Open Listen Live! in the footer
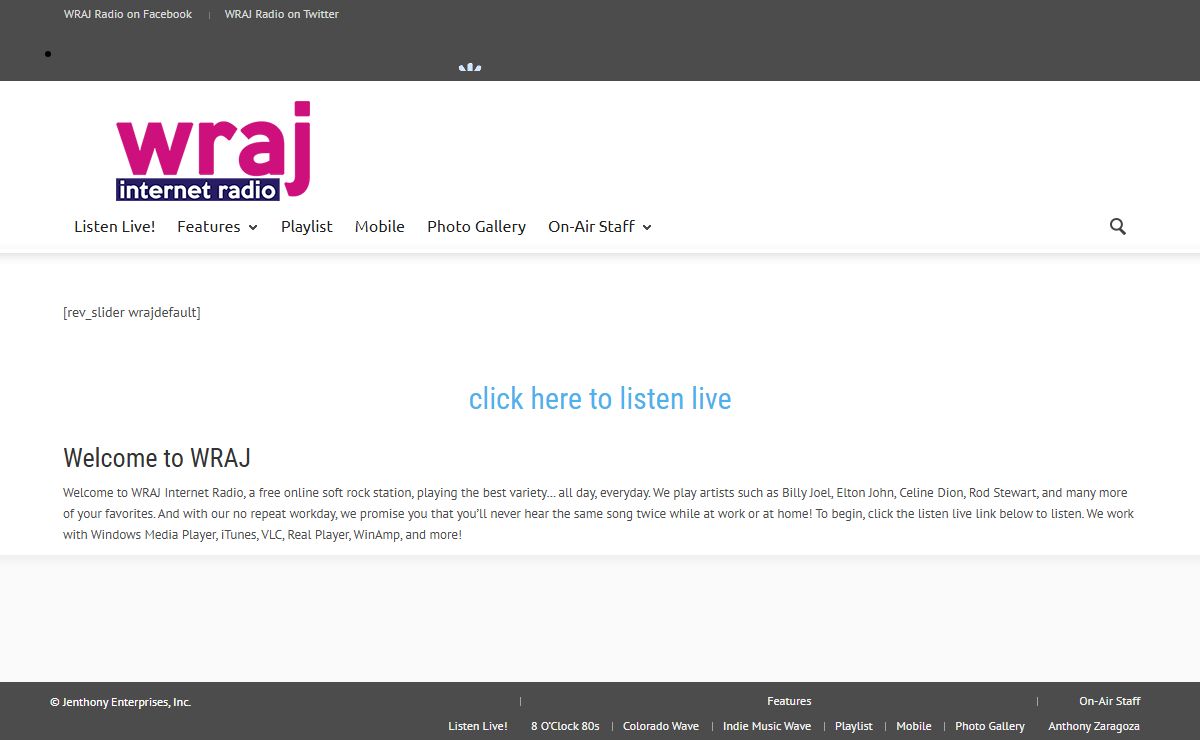This screenshot has height=740, width=1200. pos(478,726)
